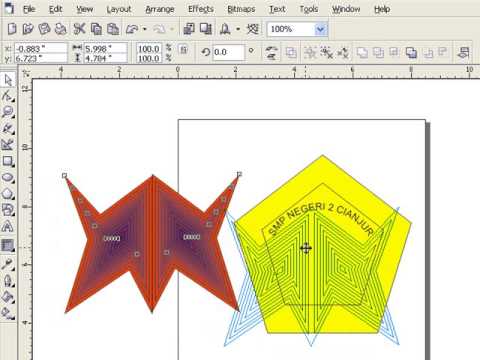Screen dimensions: 480x360
Task: Click the y position field
Action: [x=41, y=58]
